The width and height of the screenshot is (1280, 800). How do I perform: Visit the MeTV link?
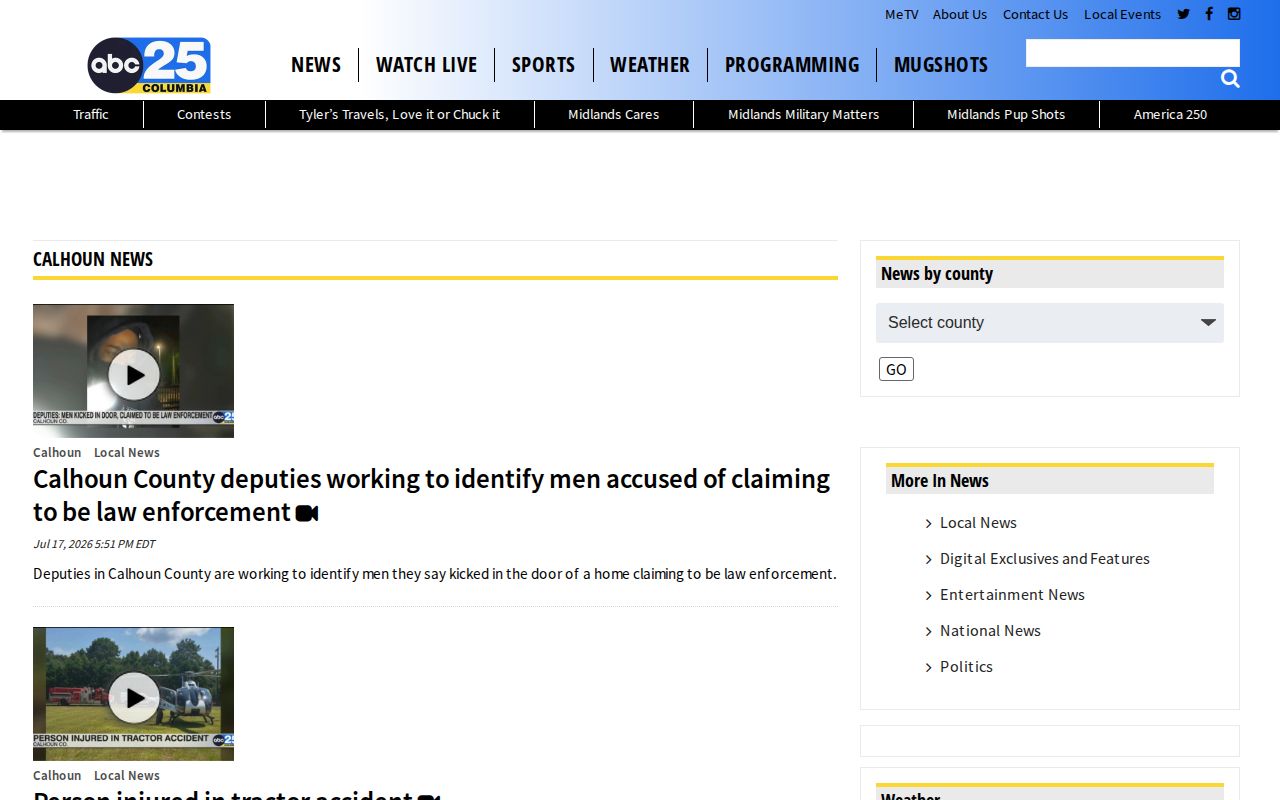click(x=901, y=14)
